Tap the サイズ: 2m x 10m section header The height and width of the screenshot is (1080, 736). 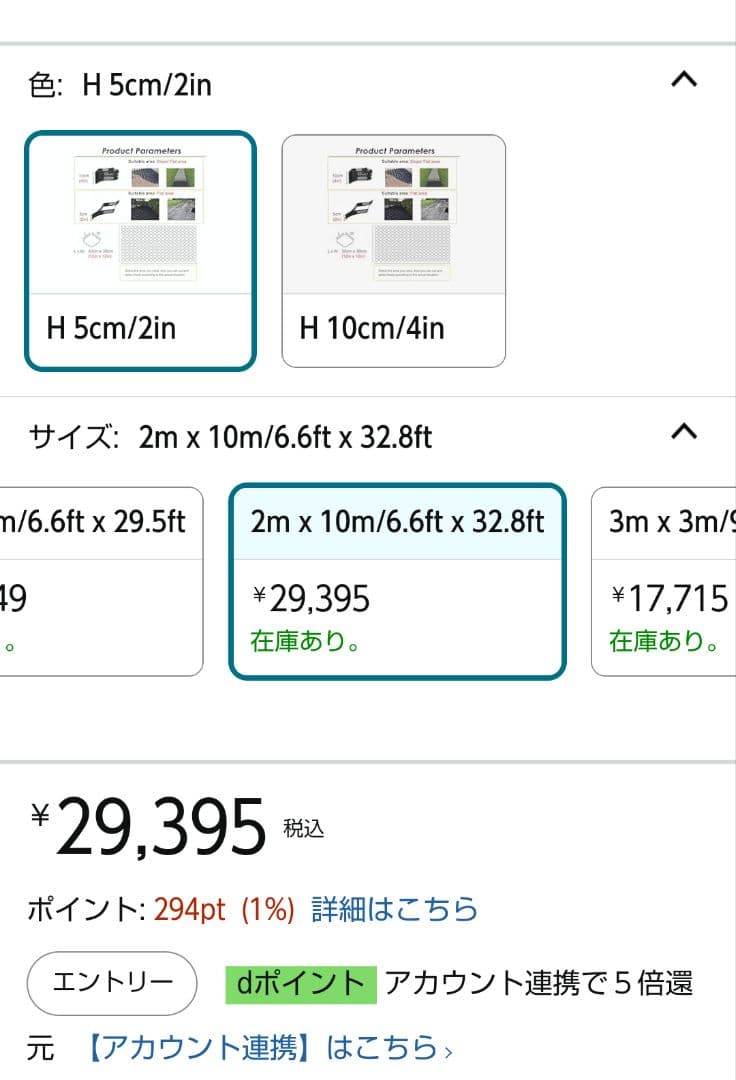pyautogui.click(x=231, y=437)
